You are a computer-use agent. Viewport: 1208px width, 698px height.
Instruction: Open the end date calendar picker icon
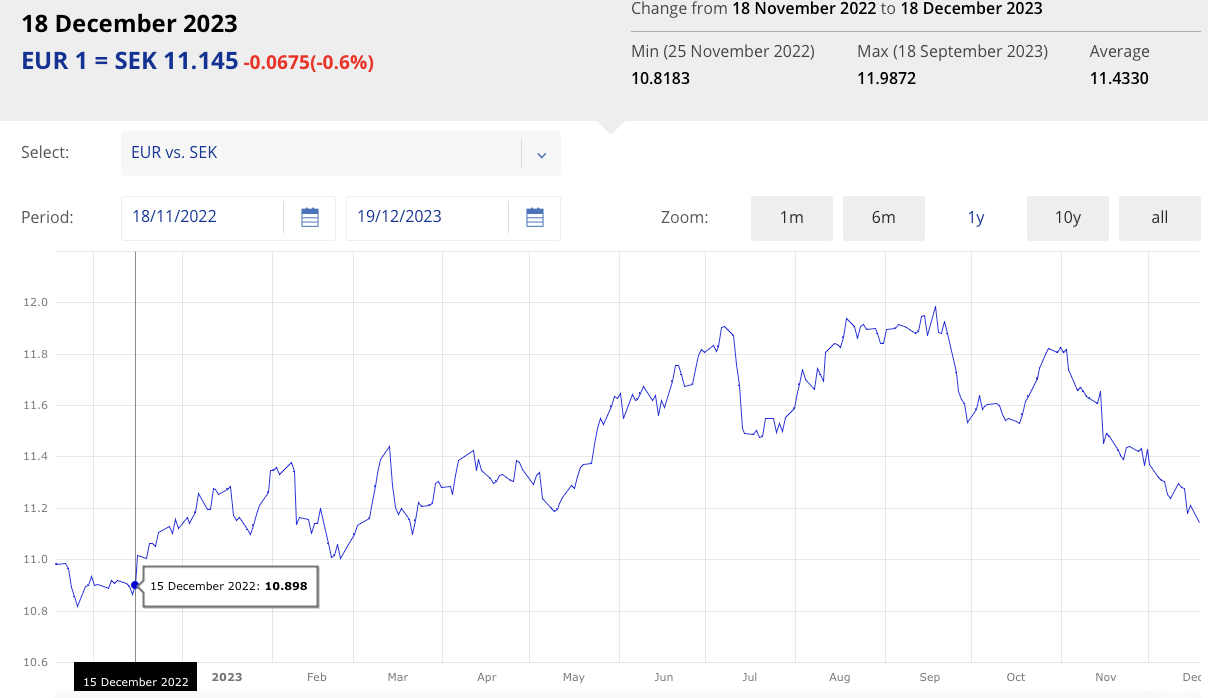click(535, 217)
